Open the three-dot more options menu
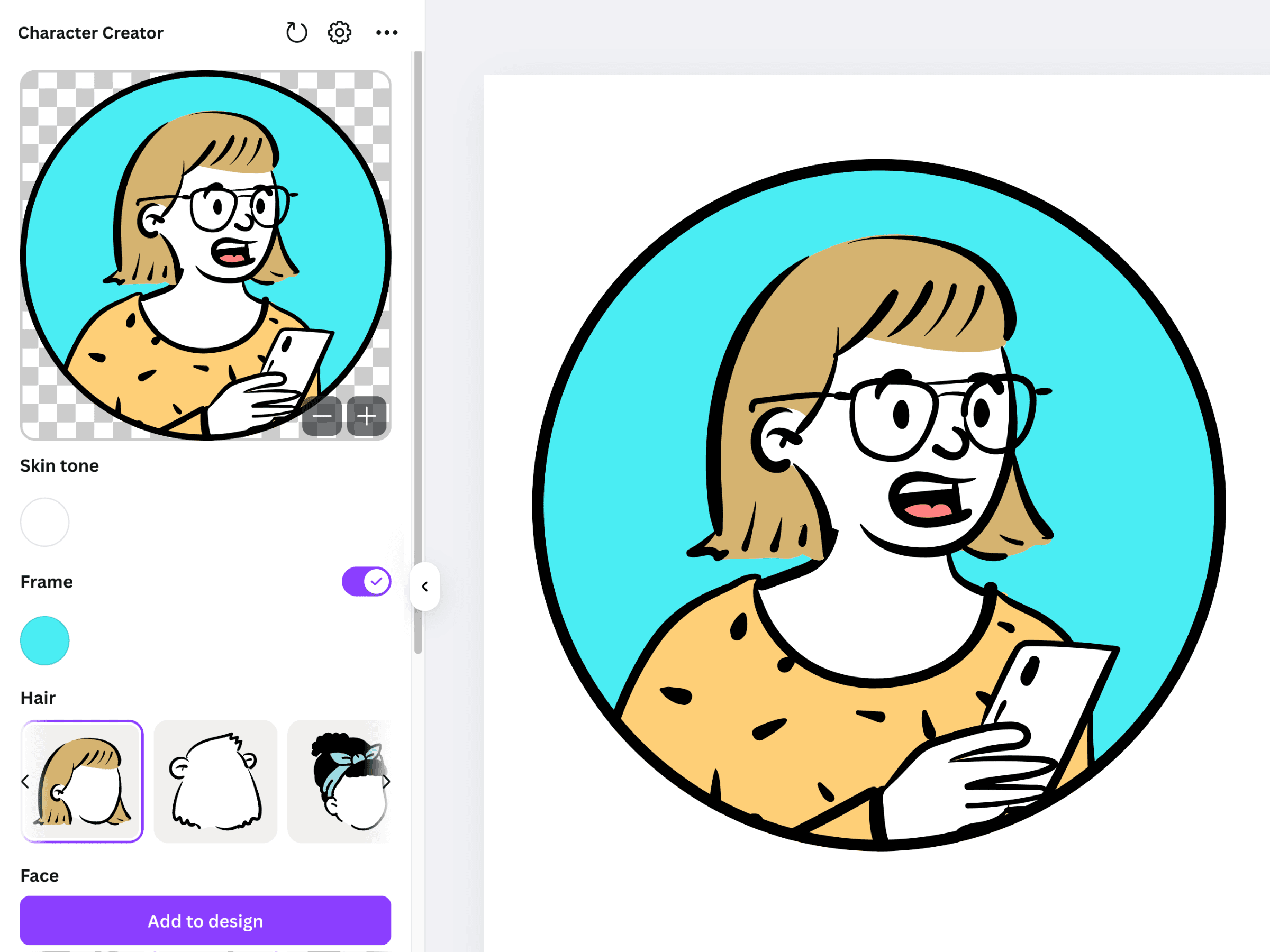This screenshot has height=952, width=1270. pos(386,33)
